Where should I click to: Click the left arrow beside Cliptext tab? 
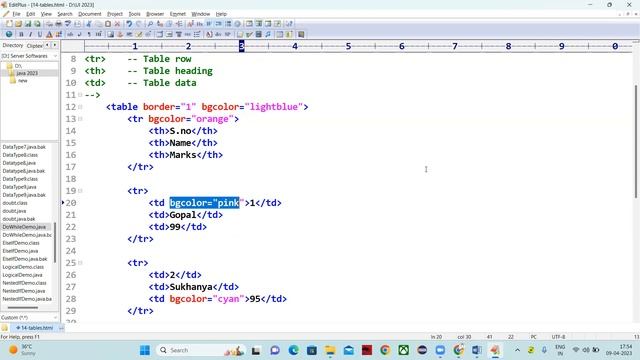pyautogui.click(x=47, y=45)
